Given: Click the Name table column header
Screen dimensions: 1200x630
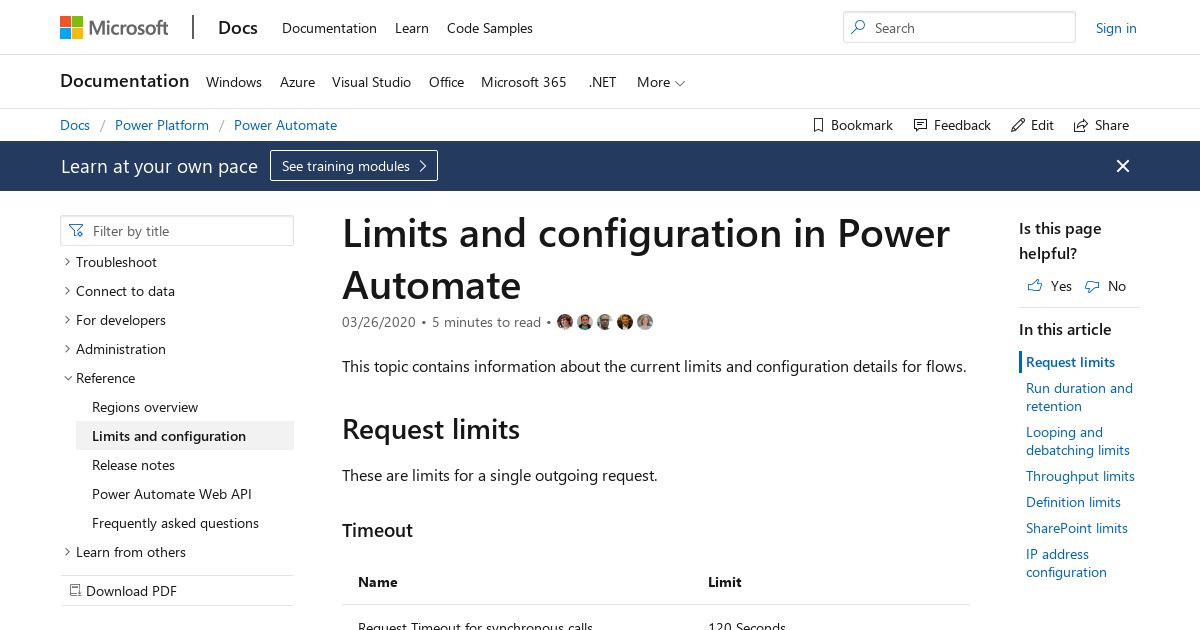Looking at the screenshot, I should [x=378, y=582].
